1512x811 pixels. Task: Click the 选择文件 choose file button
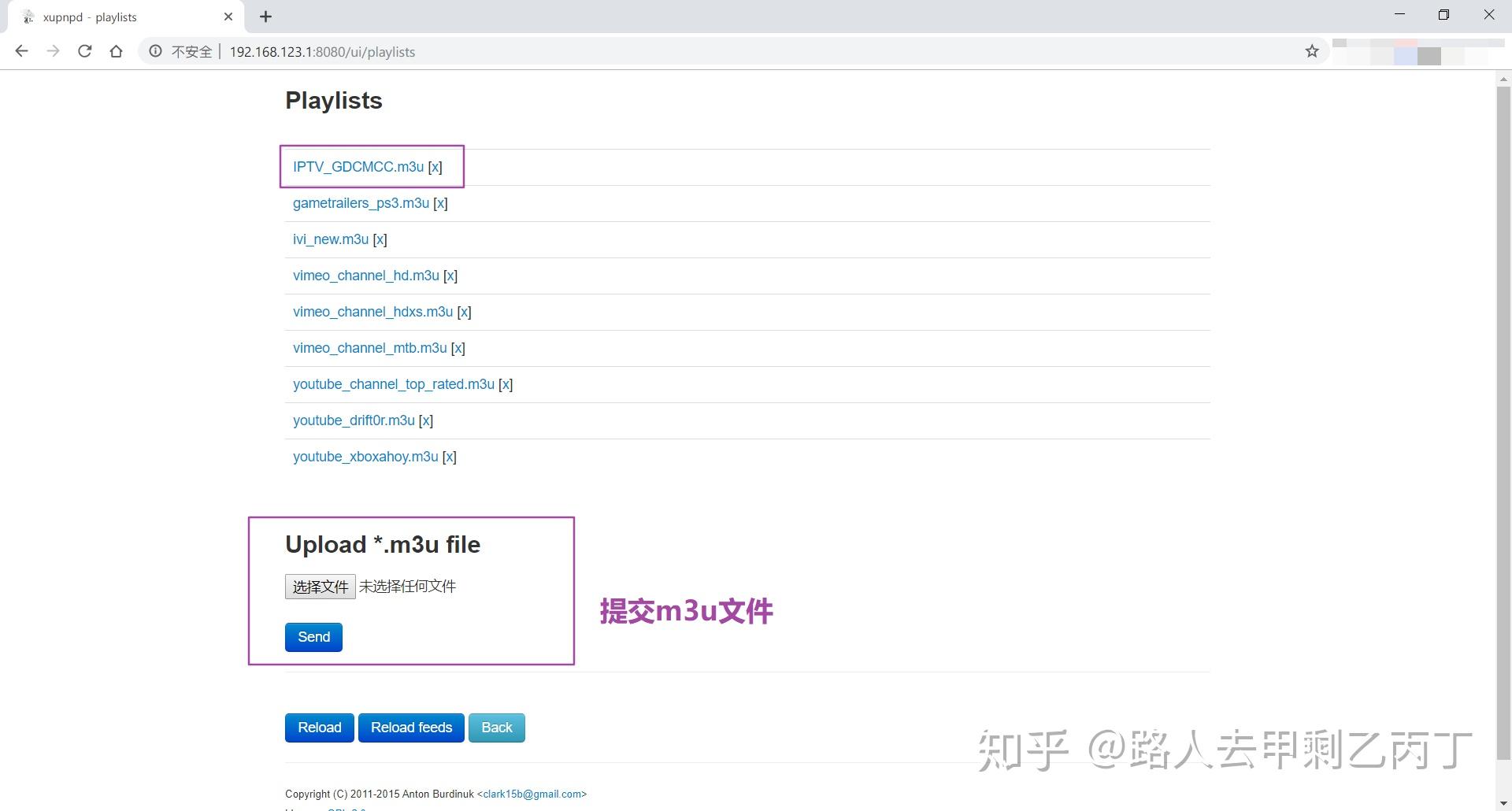(321, 587)
